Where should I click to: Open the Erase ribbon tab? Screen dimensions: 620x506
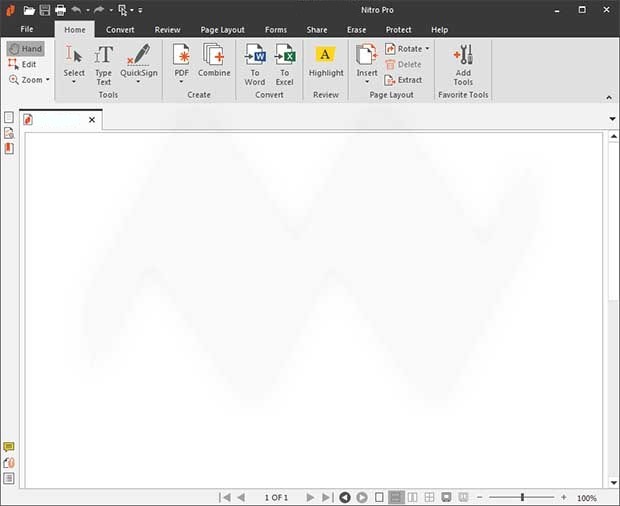(356, 30)
